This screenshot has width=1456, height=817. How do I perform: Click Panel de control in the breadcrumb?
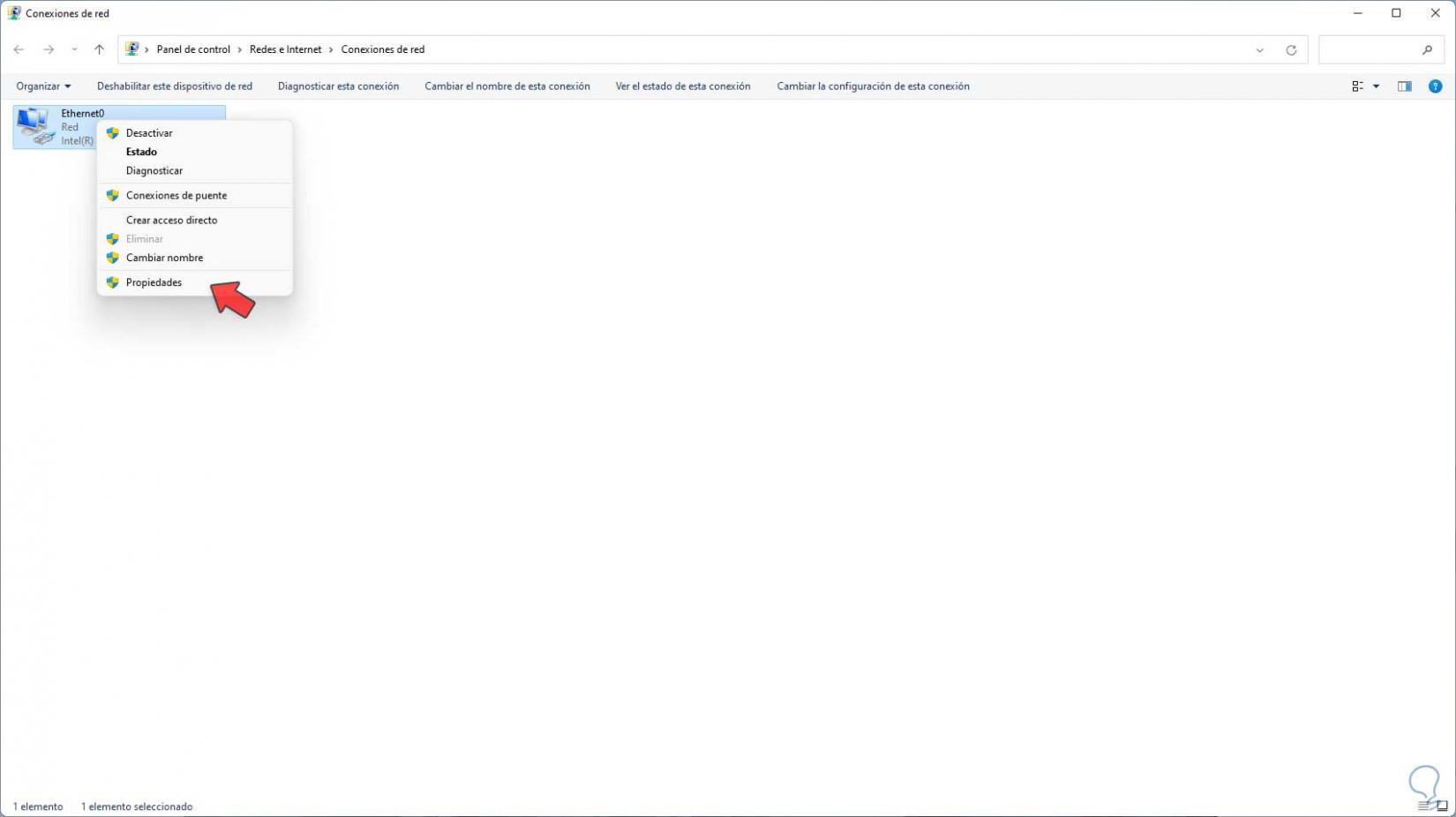pos(193,49)
